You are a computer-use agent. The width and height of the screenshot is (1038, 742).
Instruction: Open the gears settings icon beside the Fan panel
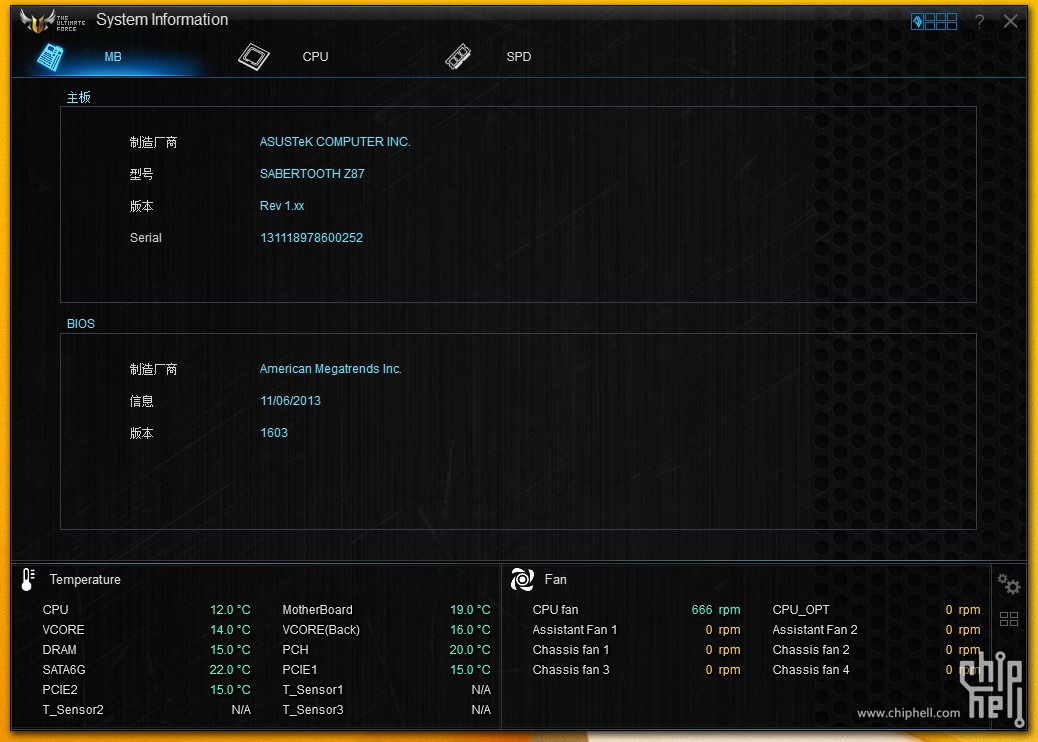(1009, 584)
